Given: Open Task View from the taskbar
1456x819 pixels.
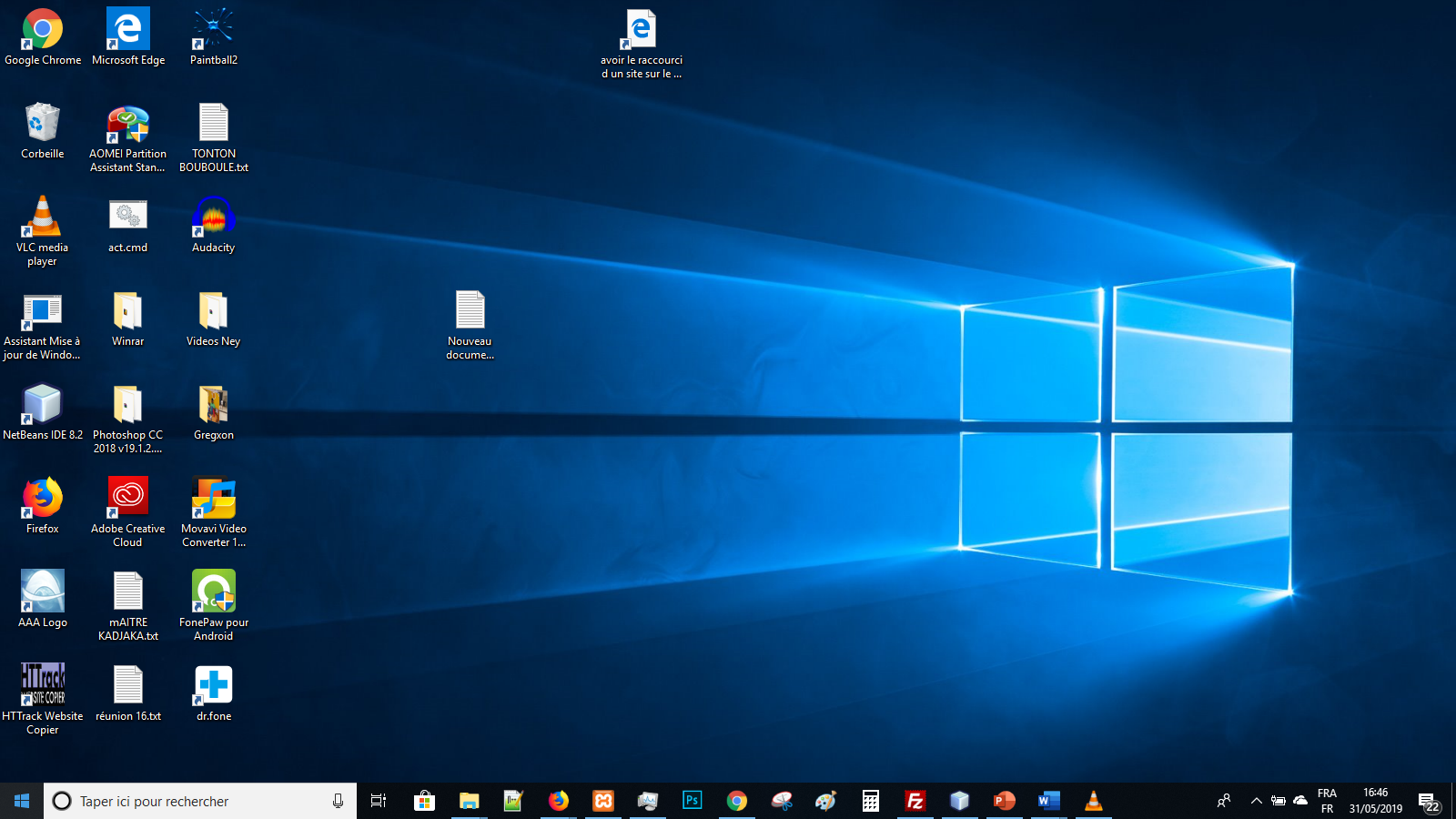Looking at the screenshot, I should 379,801.
